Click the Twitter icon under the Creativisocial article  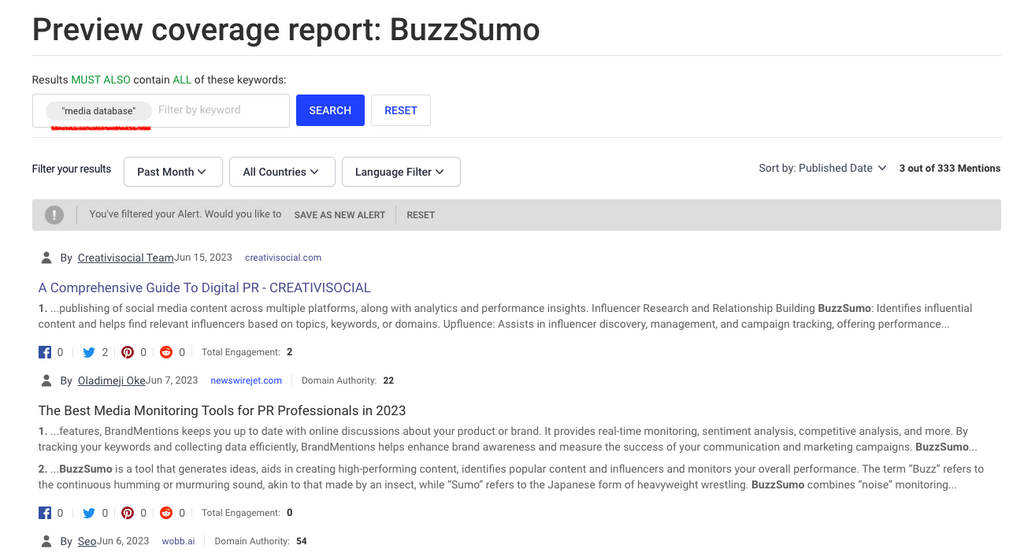click(88, 352)
